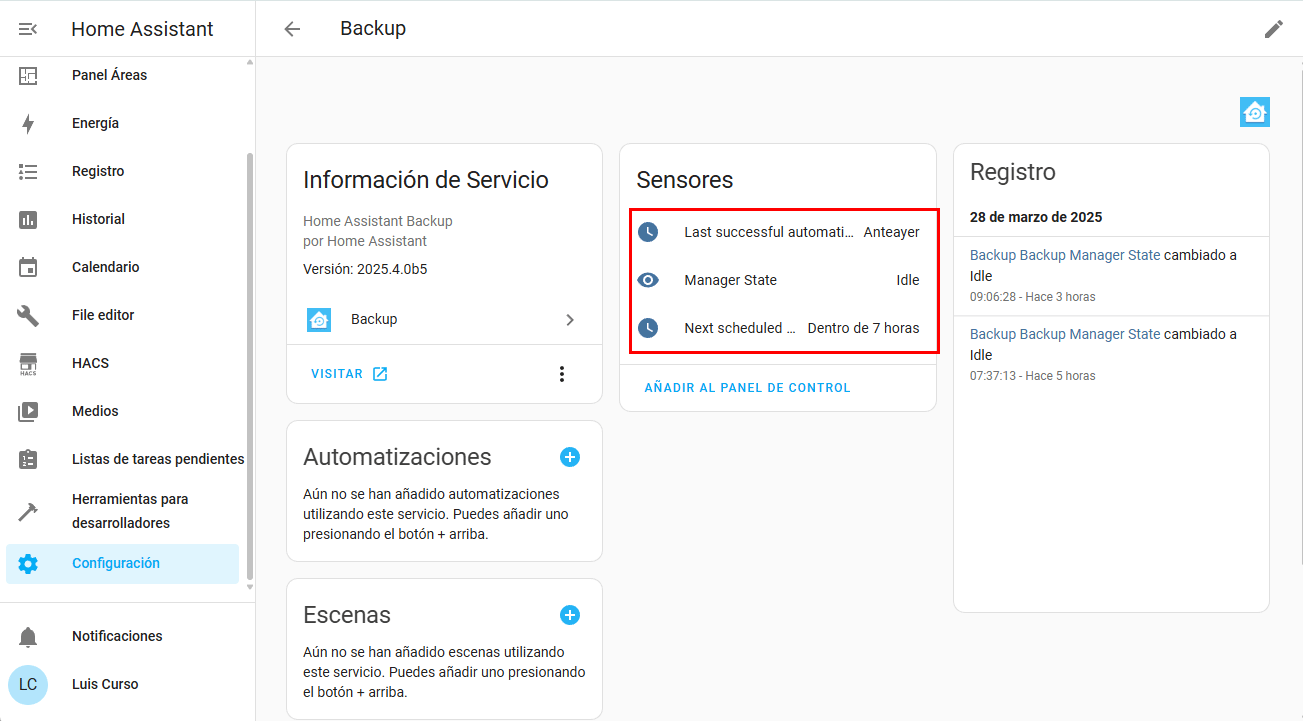Click the Notificaciones bell icon

coord(28,636)
